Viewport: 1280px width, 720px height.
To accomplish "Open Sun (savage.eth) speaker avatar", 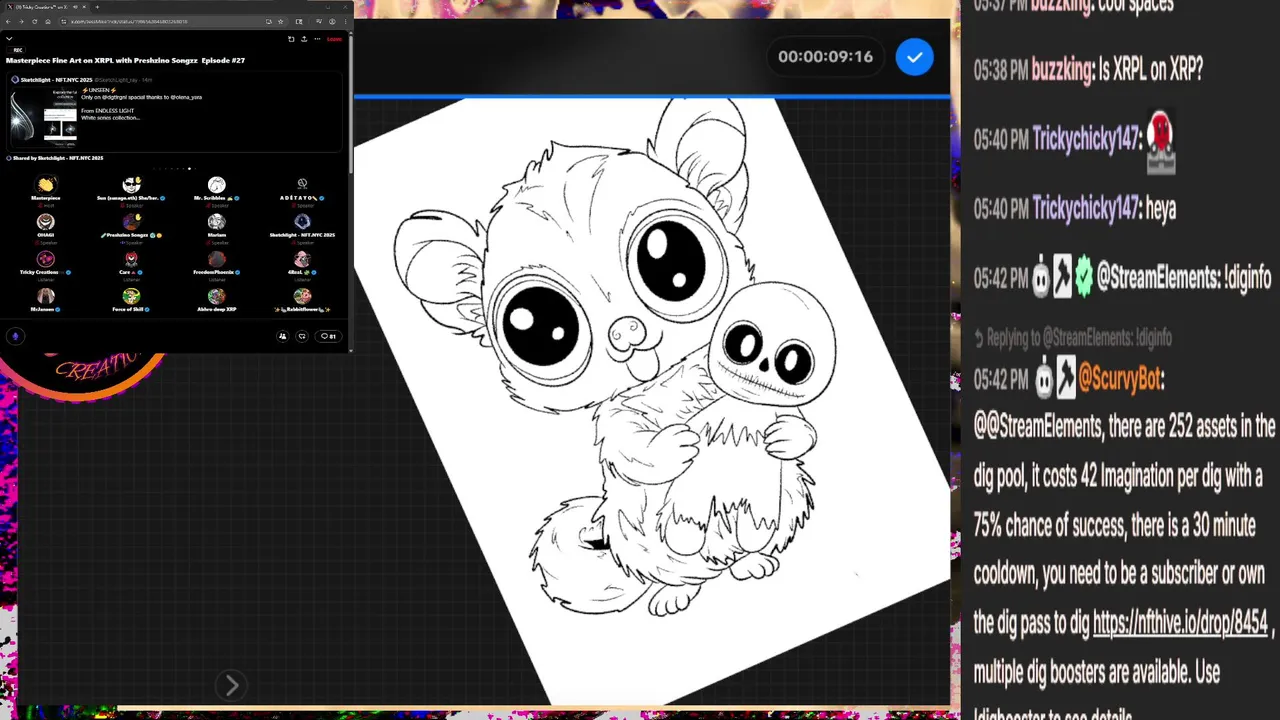I will click(x=131, y=185).
